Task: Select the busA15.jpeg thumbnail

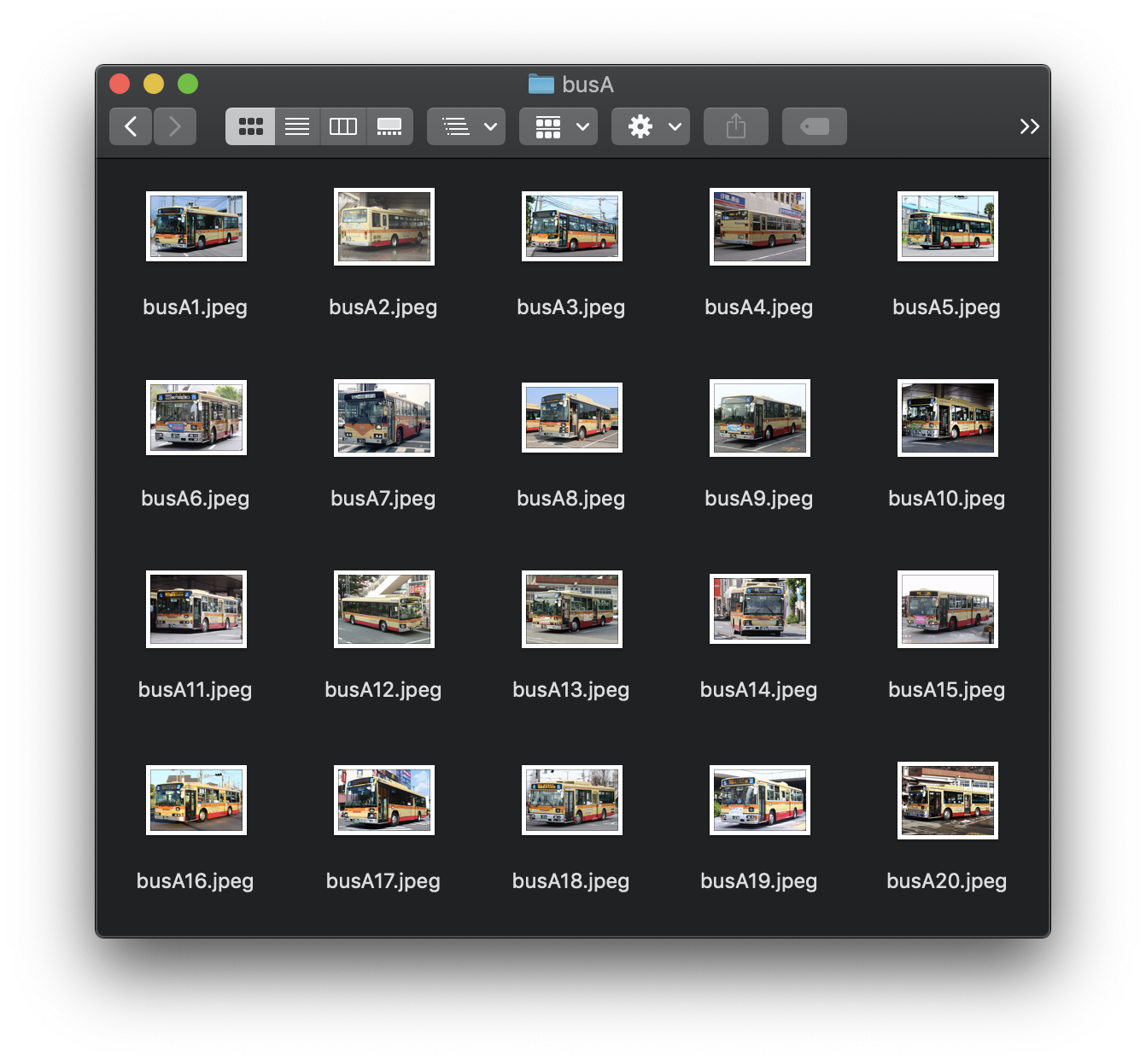Action: [948, 609]
